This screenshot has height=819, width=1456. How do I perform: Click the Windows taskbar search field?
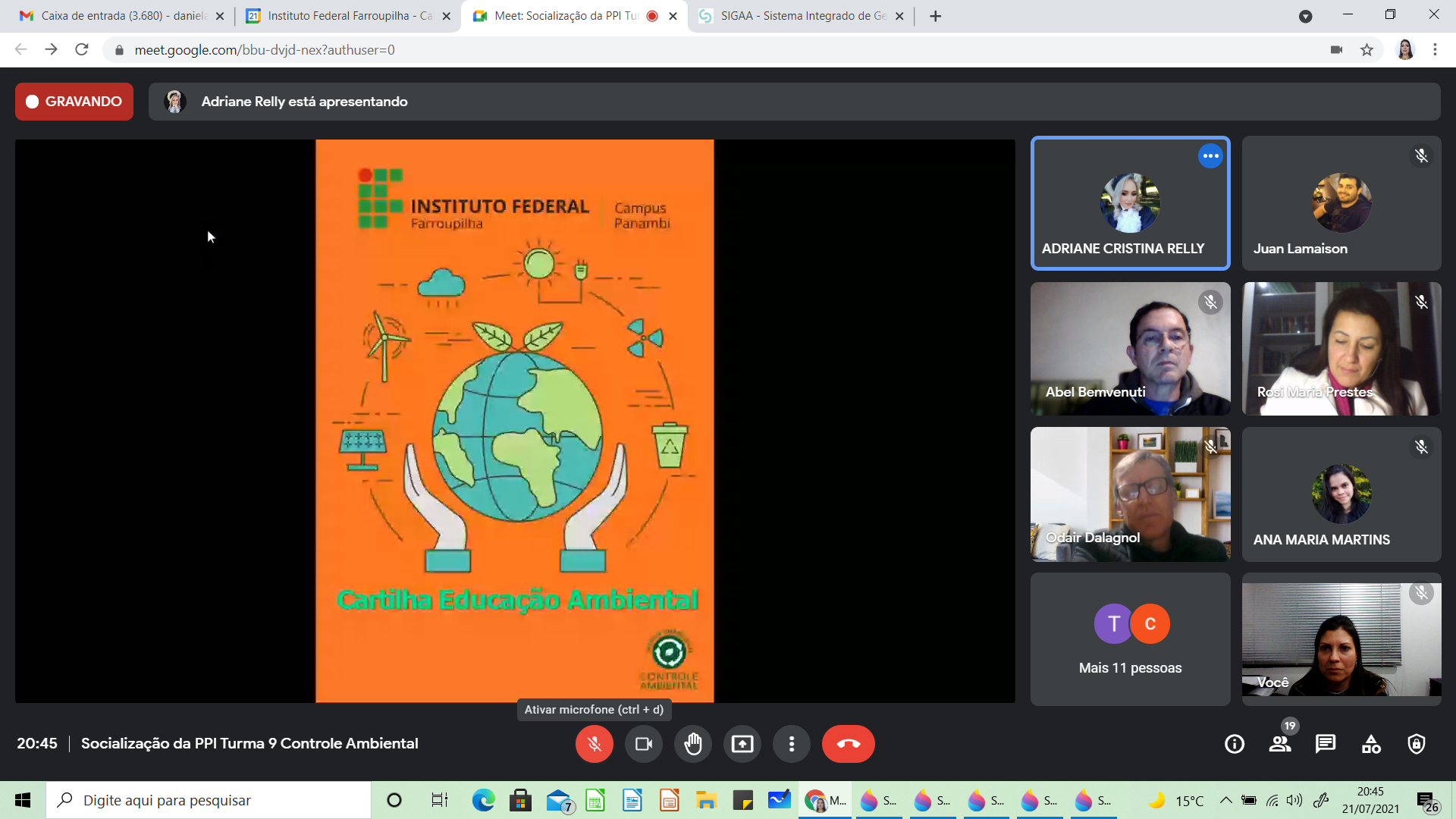pyautogui.click(x=209, y=800)
